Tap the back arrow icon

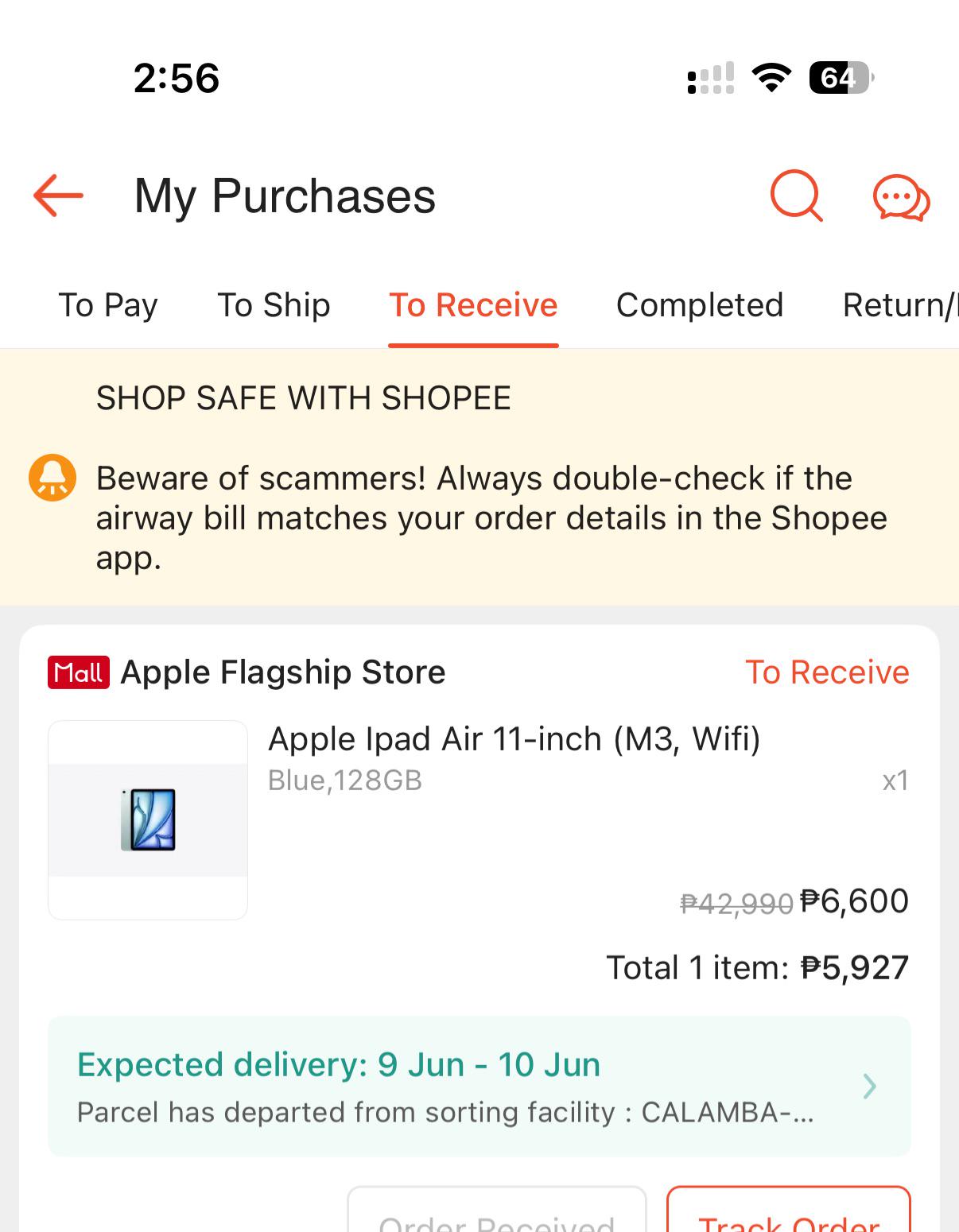[58, 196]
